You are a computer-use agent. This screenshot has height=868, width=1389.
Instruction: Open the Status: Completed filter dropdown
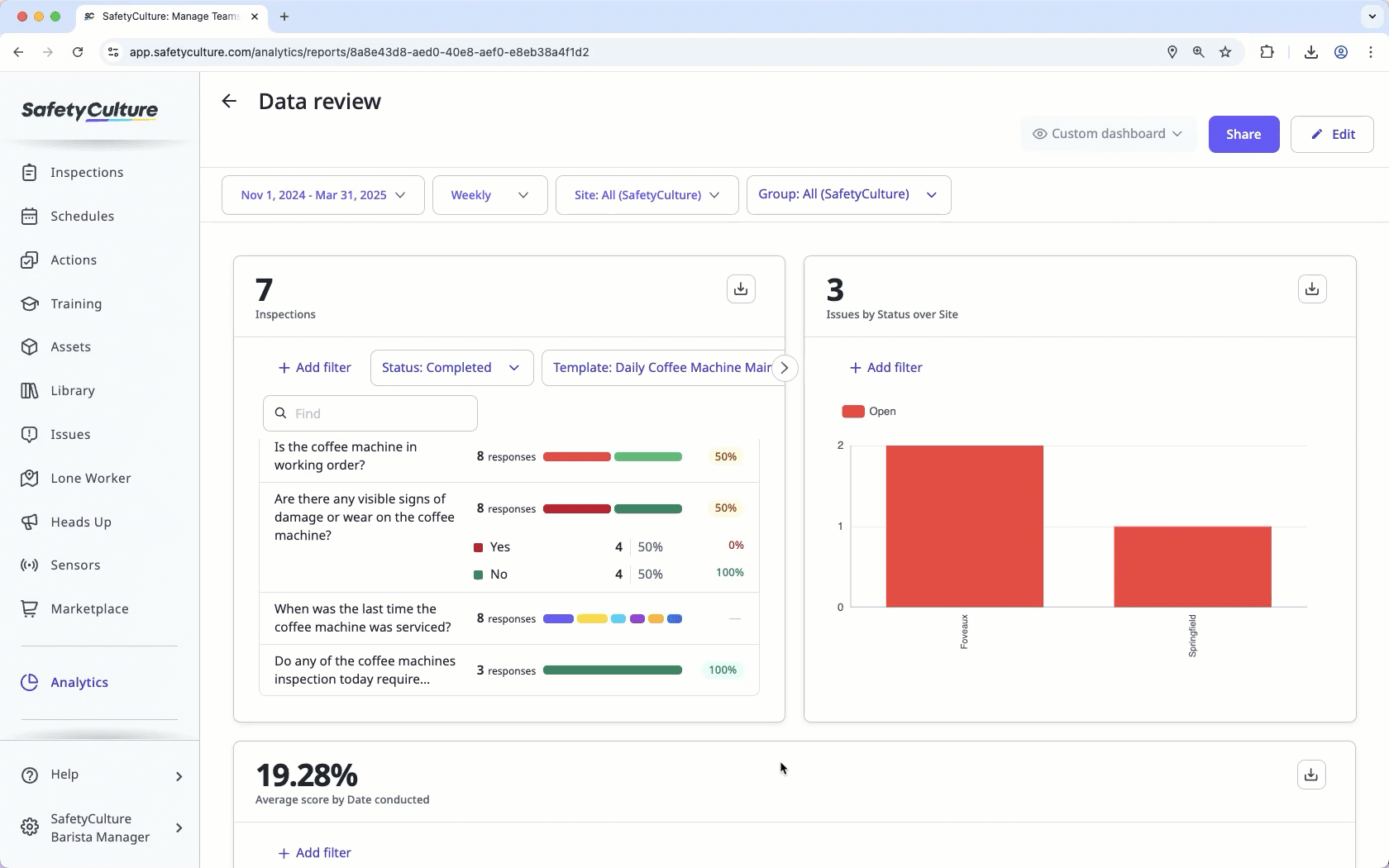[451, 368]
